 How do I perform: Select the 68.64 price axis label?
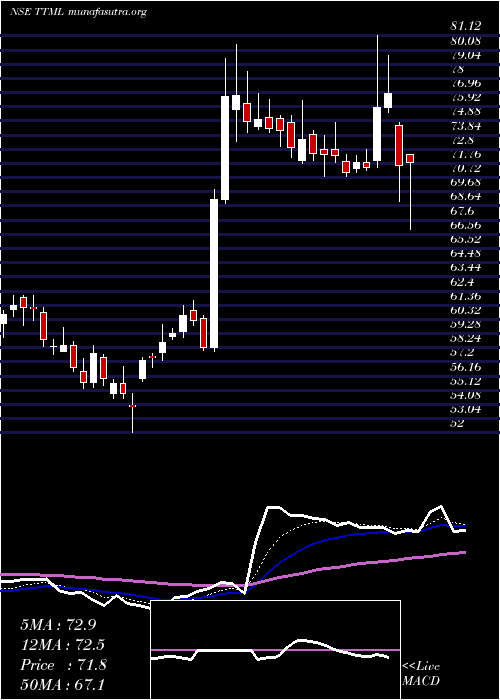(x=465, y=197)
